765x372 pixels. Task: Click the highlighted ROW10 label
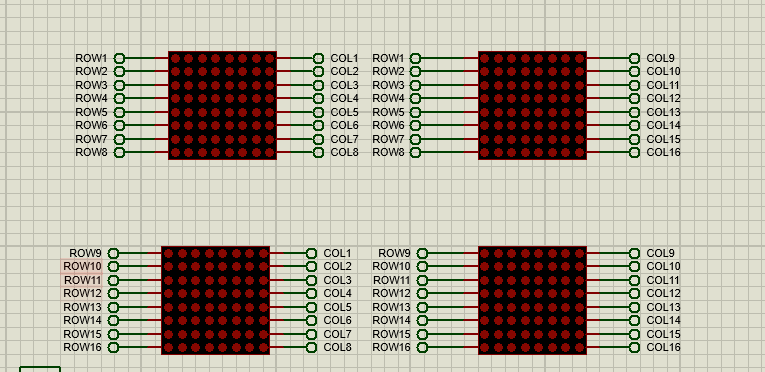82,267
